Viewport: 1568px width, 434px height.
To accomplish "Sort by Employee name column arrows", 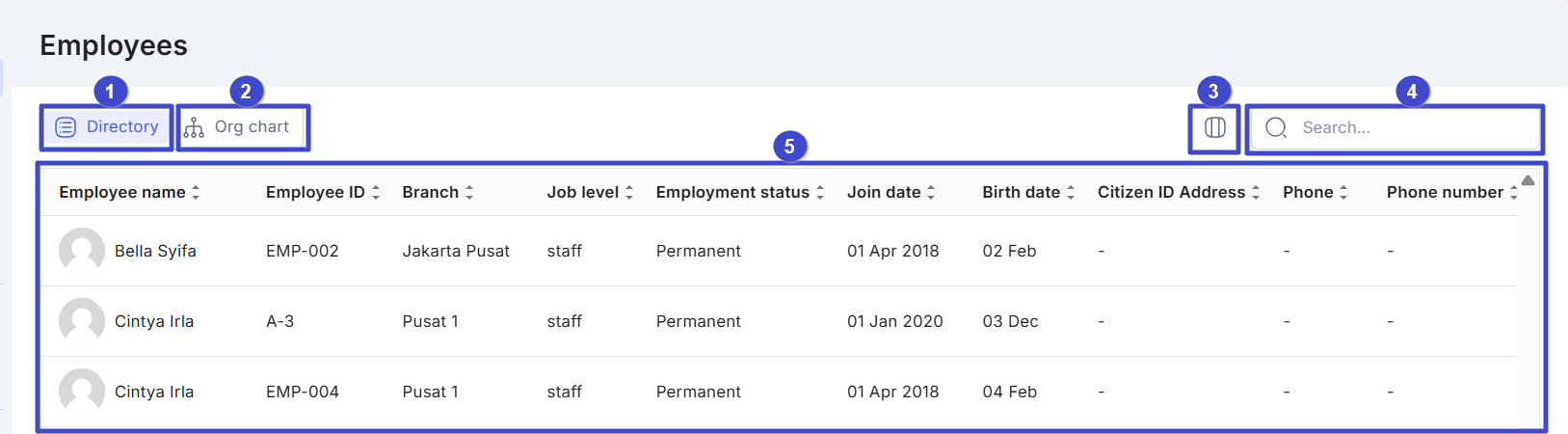I will click(196, 192).
